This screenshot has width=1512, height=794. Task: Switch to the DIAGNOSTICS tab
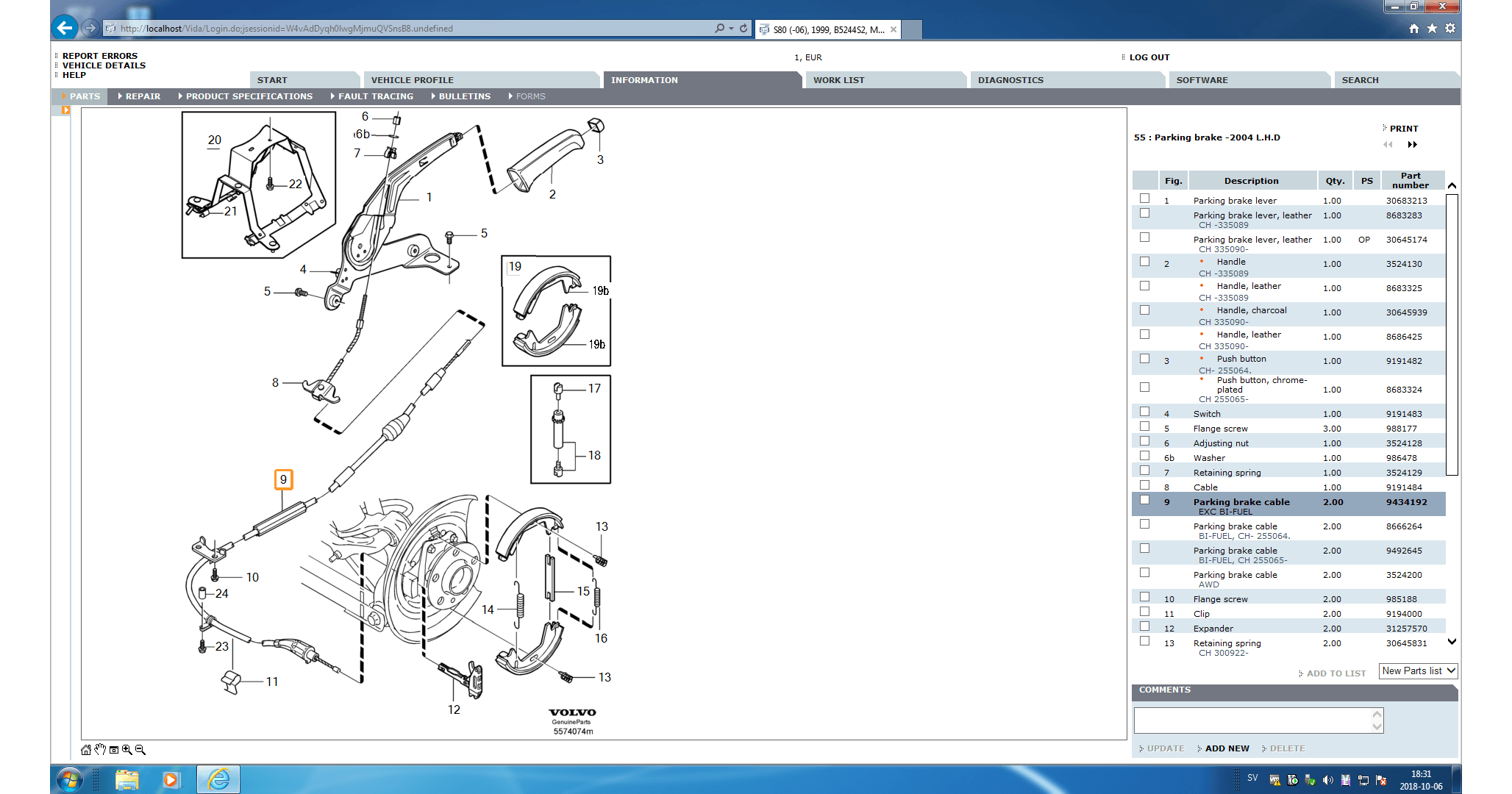point(1010,80)
